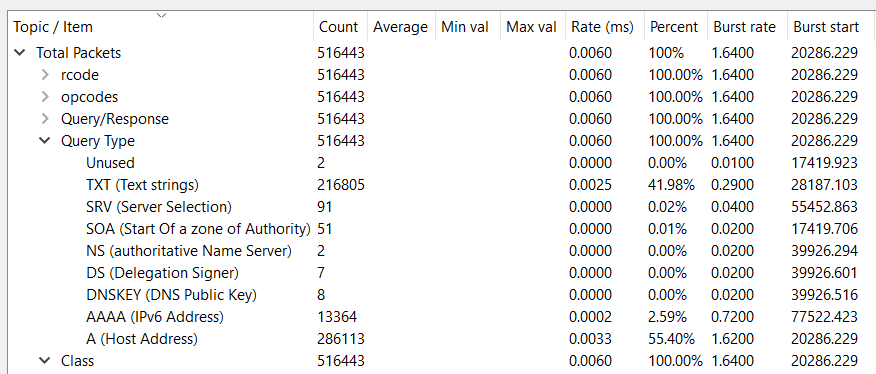Collapse the Total Packets tree node
The height and width of the screenshot is (374, 876).
(20, 53)
